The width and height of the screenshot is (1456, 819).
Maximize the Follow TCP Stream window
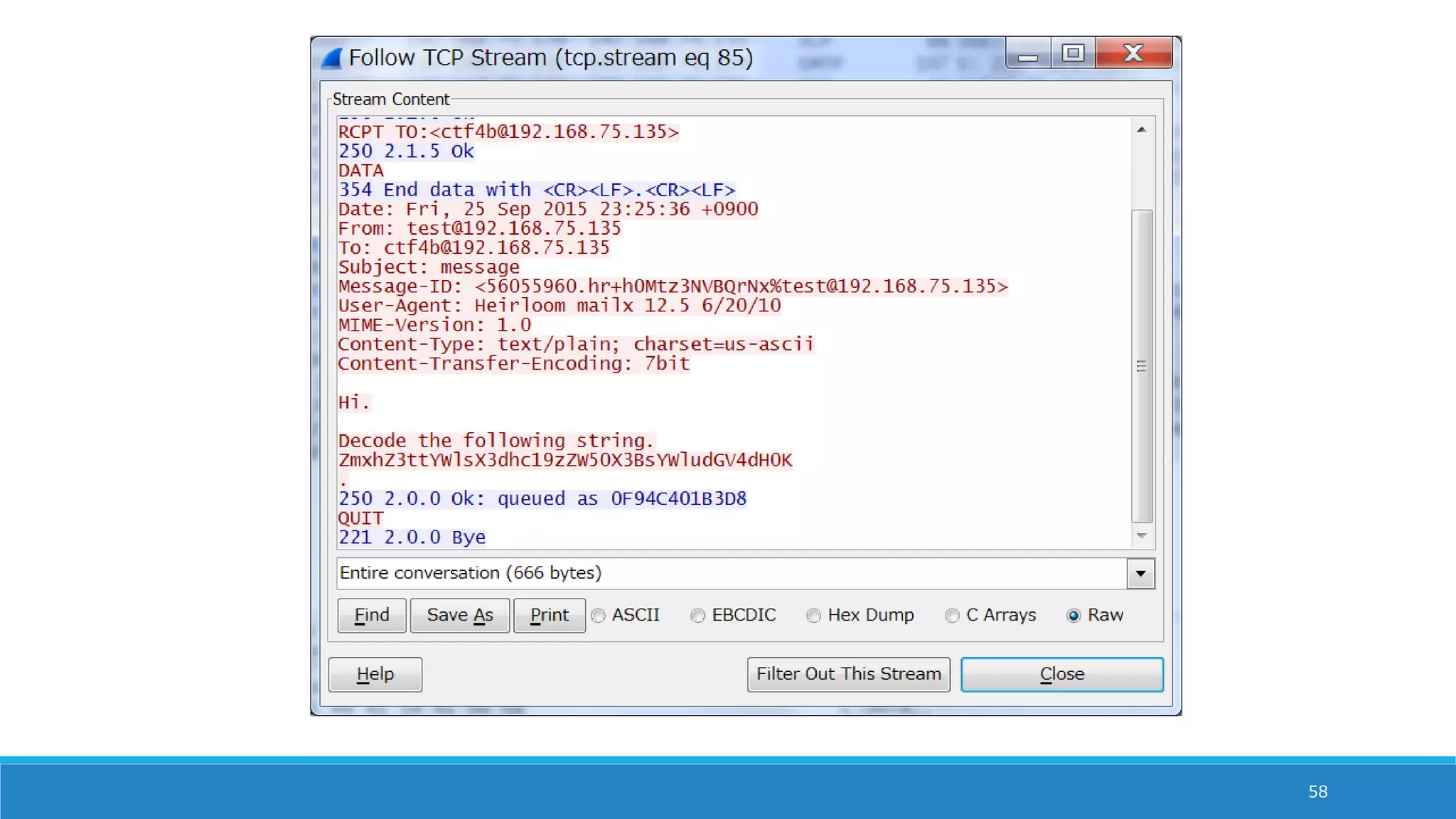(x=1073, y=53)
